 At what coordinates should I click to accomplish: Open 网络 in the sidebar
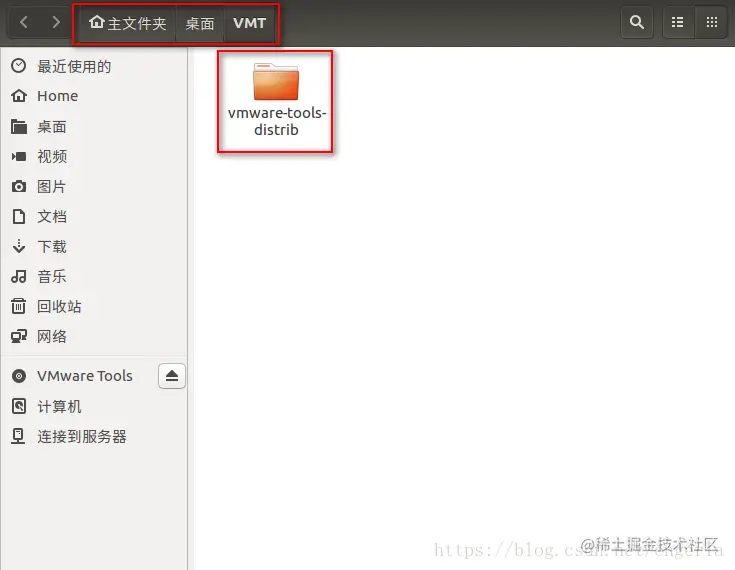pyautogui.click(x=94, y=337)
